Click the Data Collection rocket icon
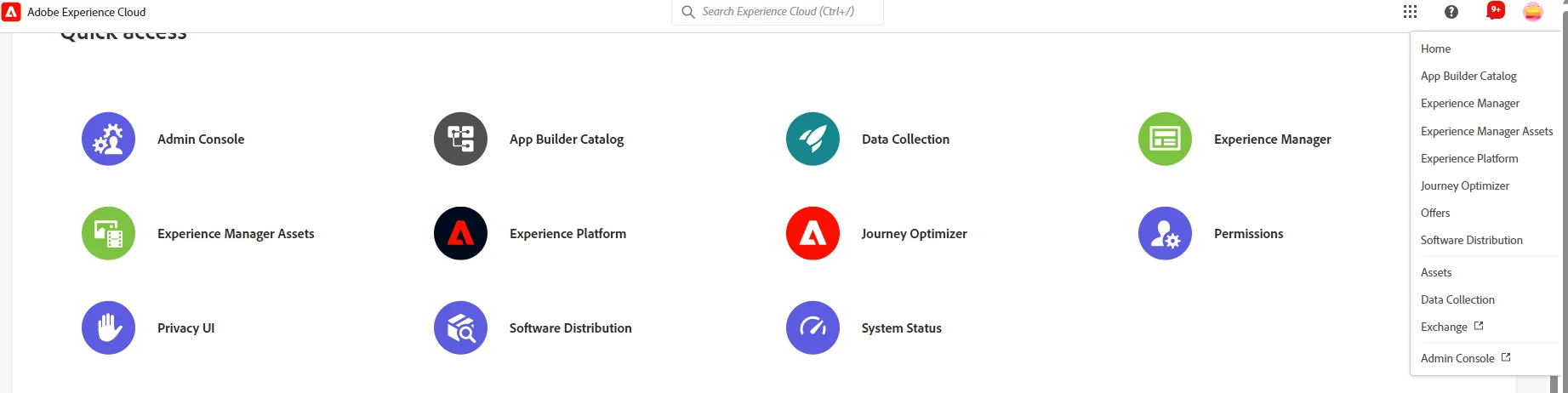 813,139
